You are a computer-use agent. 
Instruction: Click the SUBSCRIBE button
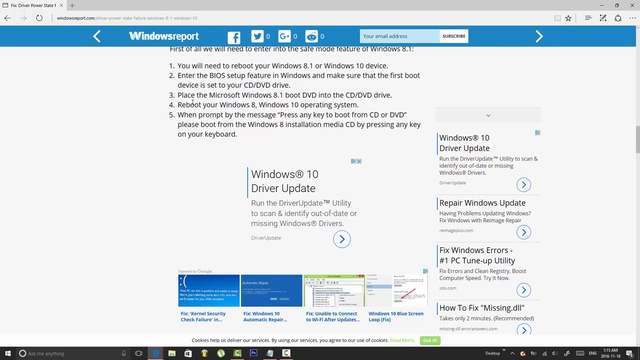click(x=454, y=36)
